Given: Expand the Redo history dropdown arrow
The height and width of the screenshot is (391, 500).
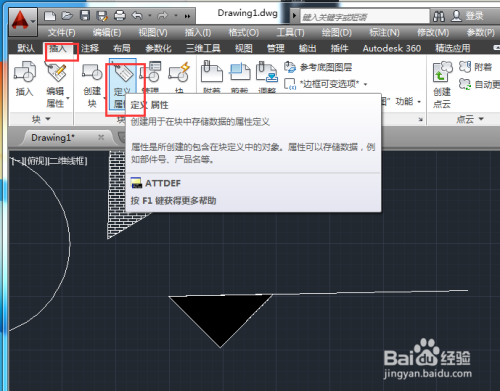Looking at the screenshot, I should pyautogui.click(x=176, y=16).
